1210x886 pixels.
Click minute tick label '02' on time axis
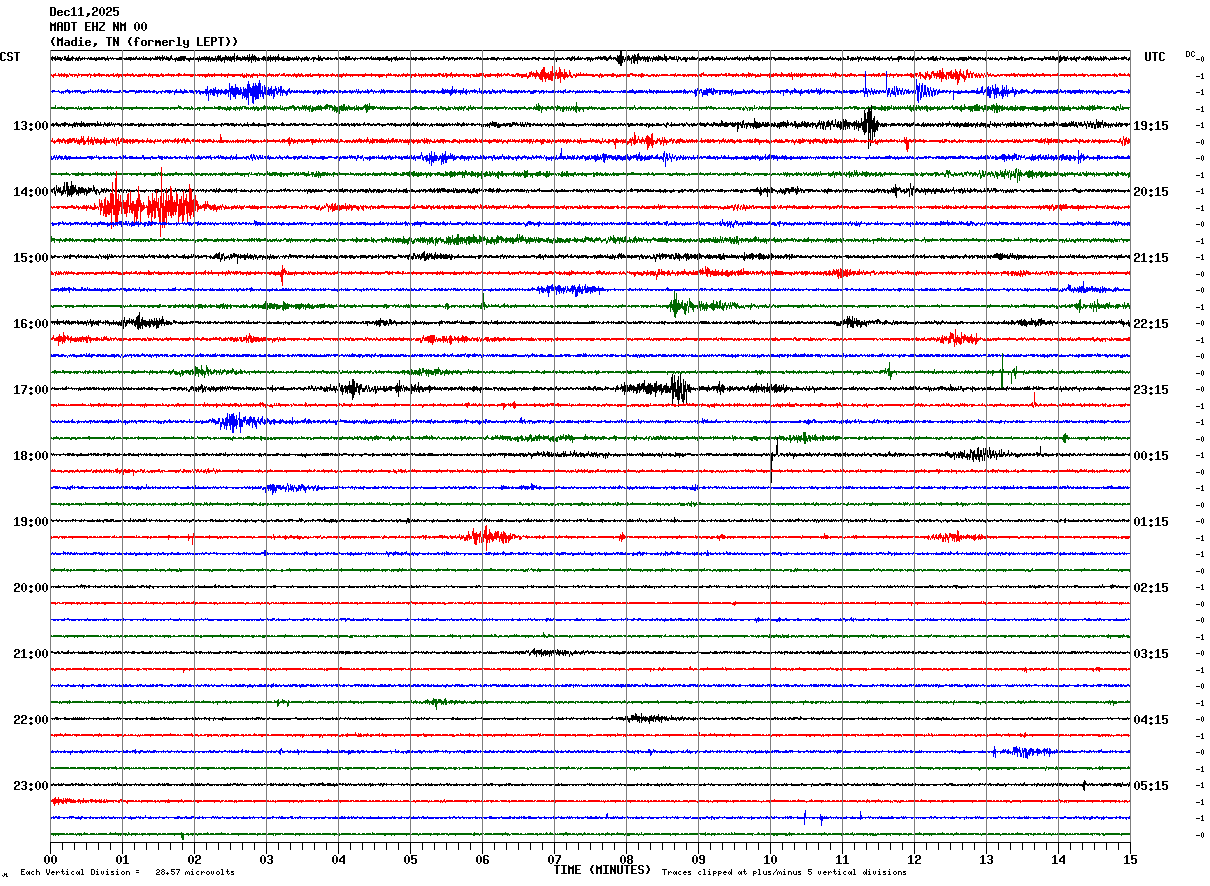[194, 860]
